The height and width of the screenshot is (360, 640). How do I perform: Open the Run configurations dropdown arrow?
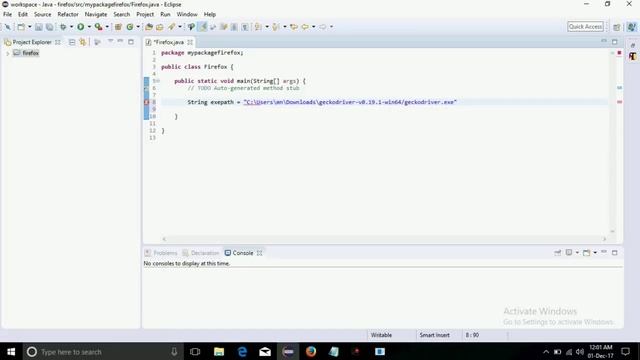tap(89, 27)
